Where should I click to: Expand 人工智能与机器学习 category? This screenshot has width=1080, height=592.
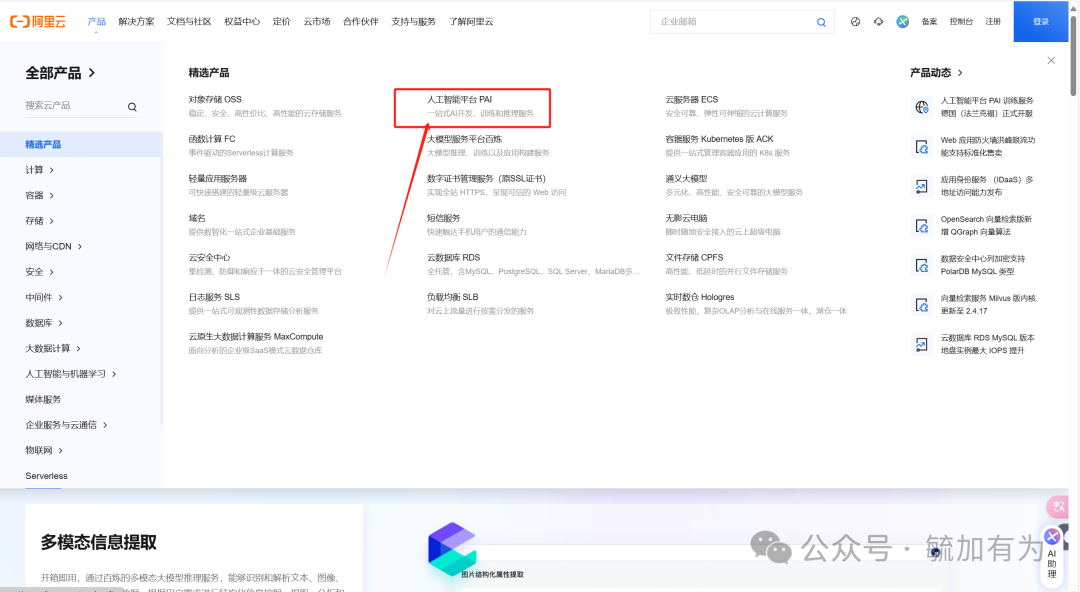coord(114,374)
